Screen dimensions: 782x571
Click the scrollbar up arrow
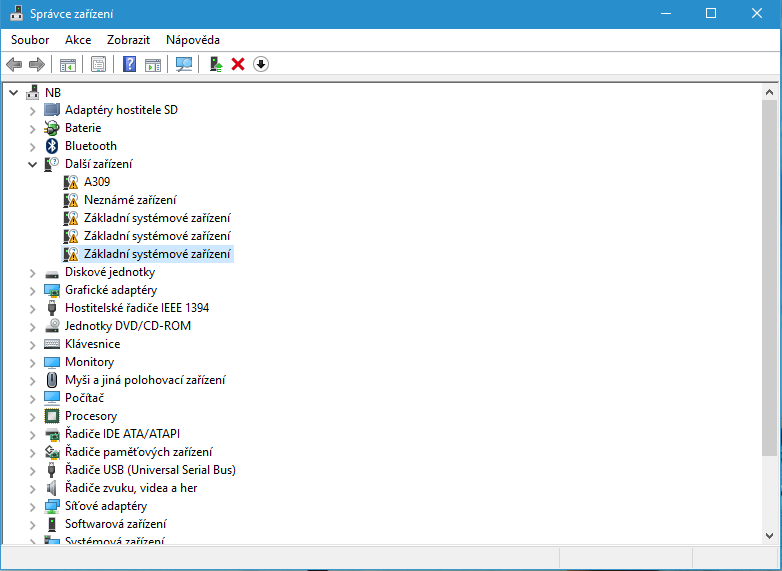point(769,92)
